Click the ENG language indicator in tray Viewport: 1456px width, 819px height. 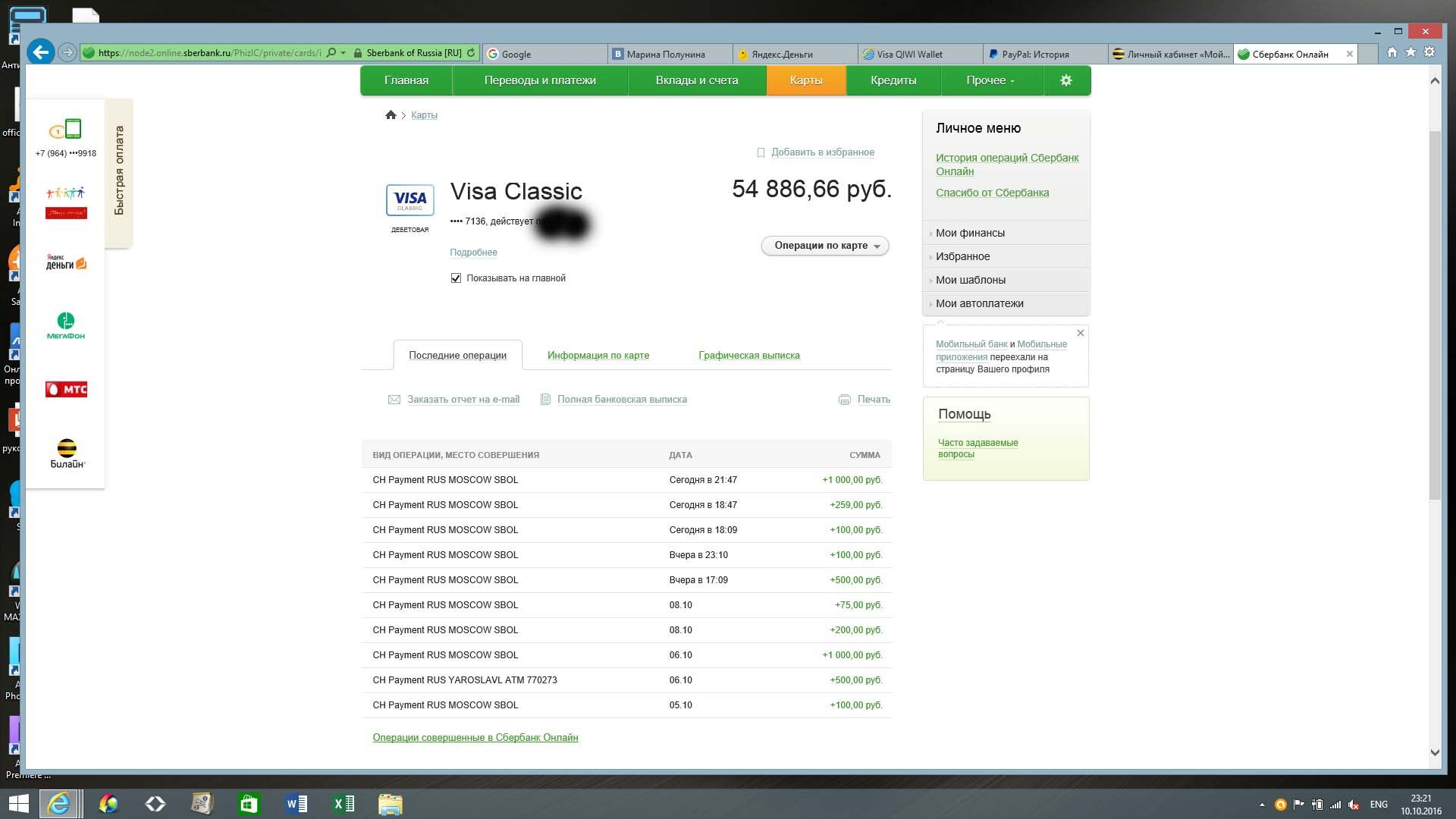(1379, 805)
